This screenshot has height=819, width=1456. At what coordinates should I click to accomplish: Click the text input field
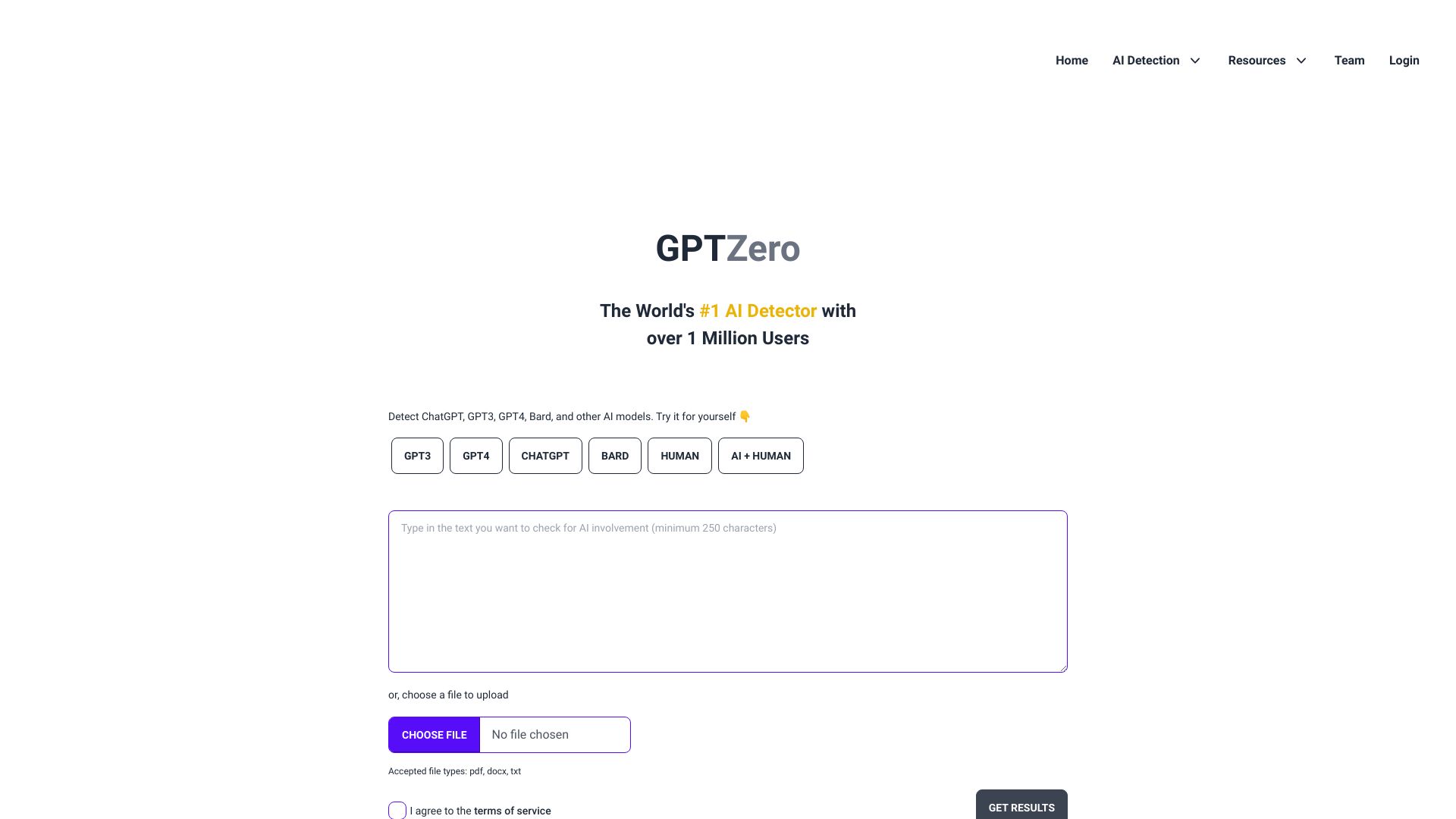728,591
